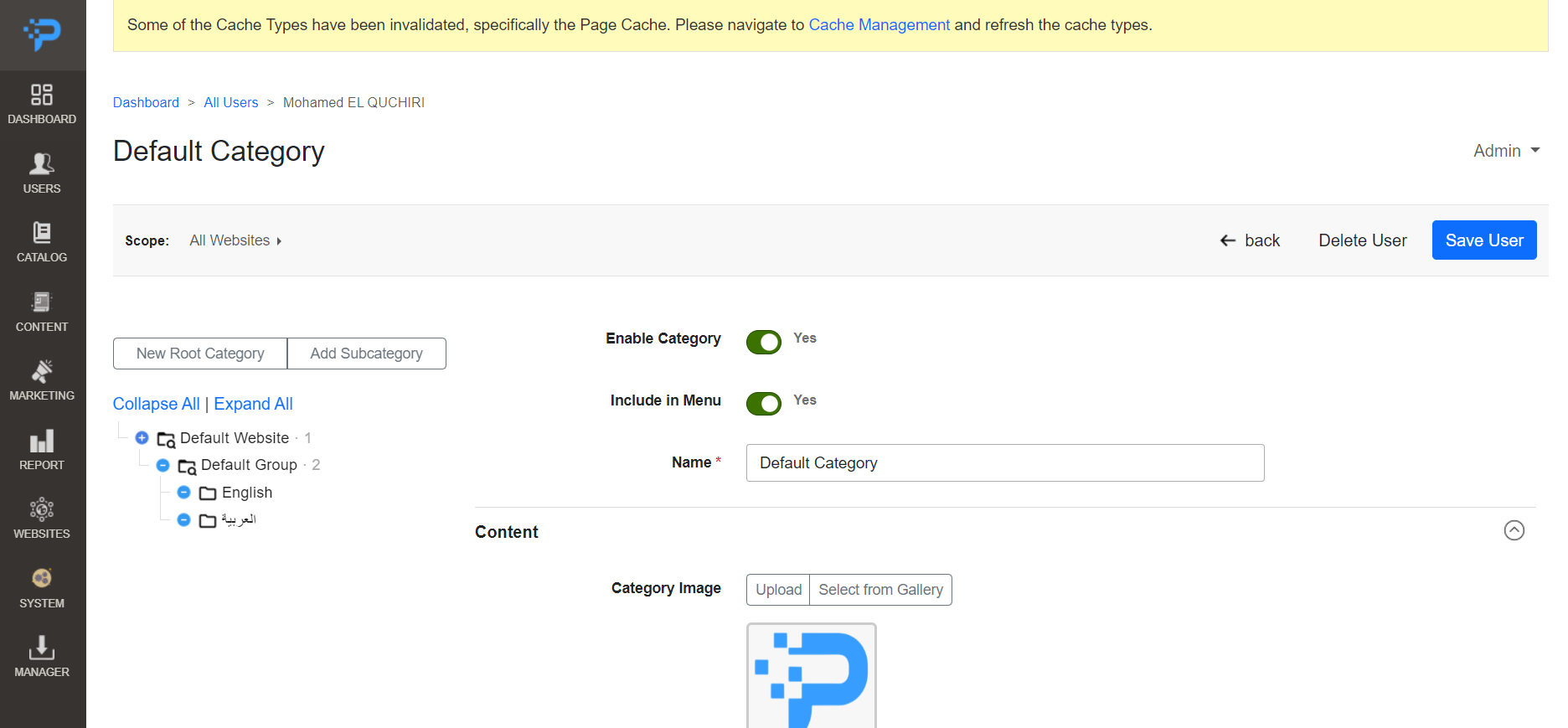Collapse the English tree node
The image size is (1568, 728).
click(x=184, y=493)
